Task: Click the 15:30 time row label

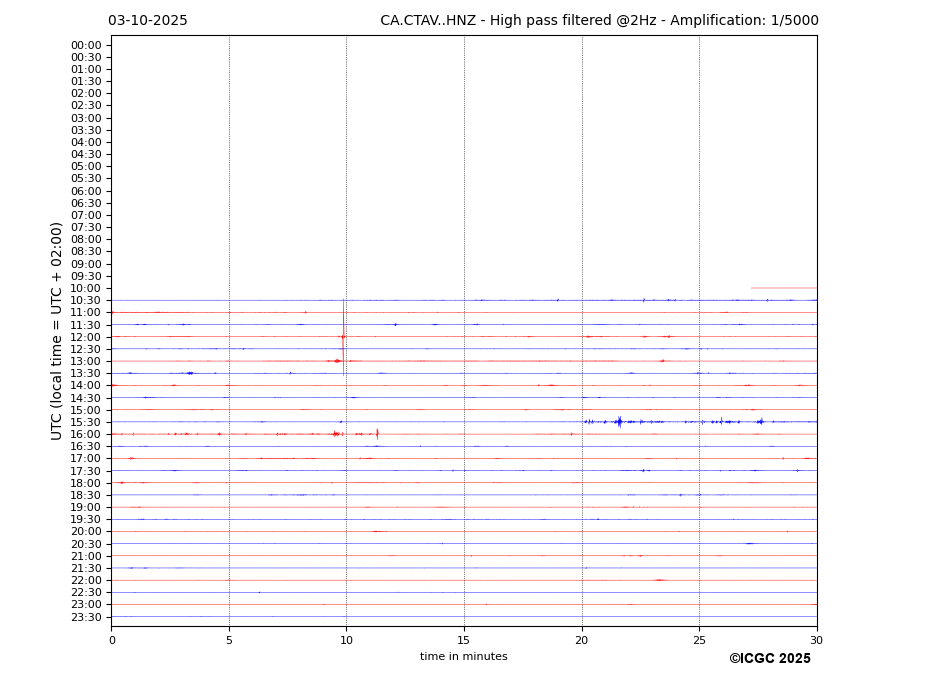Action: click(x=86, y=422)
